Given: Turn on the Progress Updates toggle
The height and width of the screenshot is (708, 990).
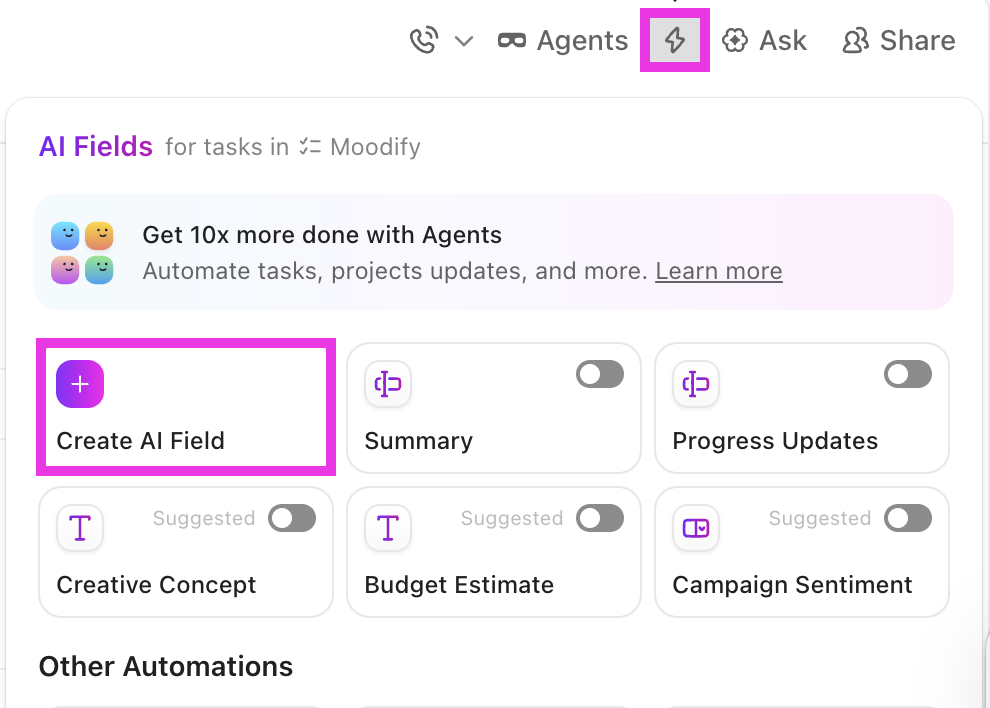Looking at the screenshot, I should [x=908, y=375].
